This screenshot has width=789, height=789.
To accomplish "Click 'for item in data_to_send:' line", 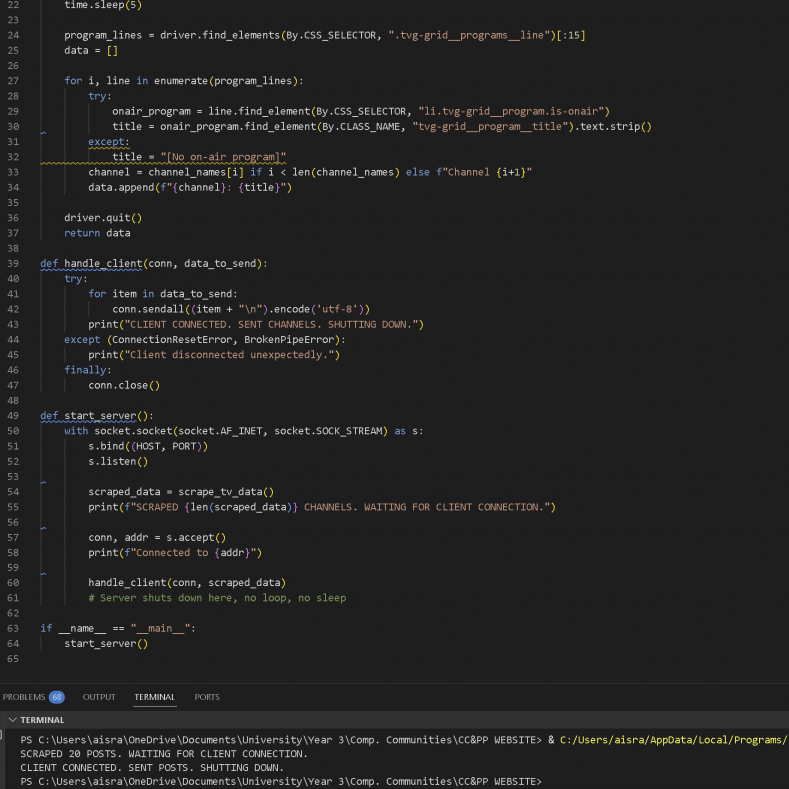I will tap(163, 294).
